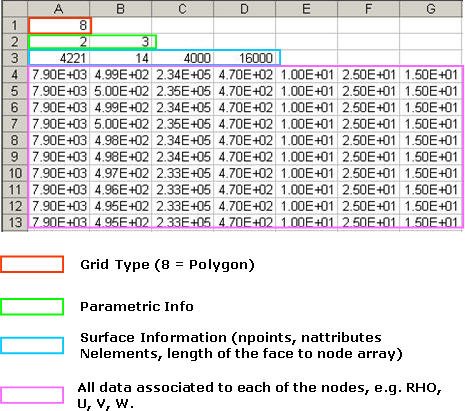This screenshot has width=465, height=411.
Task: Select row header 3
Action: pos(14,58)
